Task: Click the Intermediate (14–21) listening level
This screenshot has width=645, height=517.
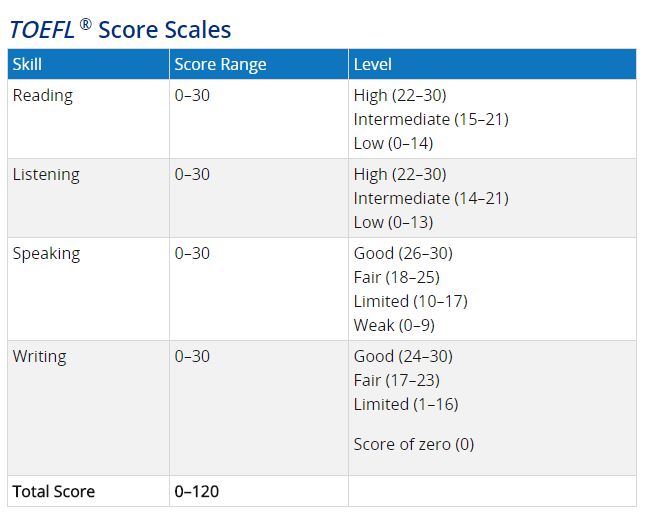Action: click(x=431, y=199)
